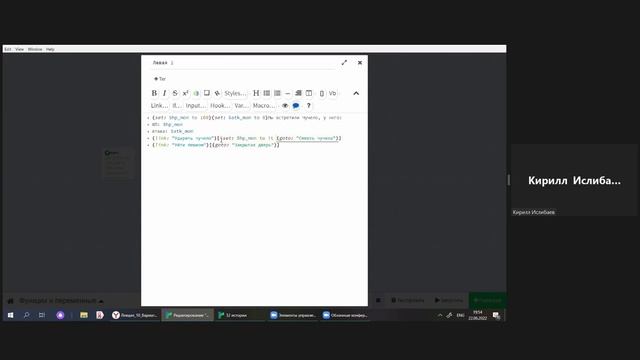Open the View menu
The image size is (640, 360).
(19, 49)
